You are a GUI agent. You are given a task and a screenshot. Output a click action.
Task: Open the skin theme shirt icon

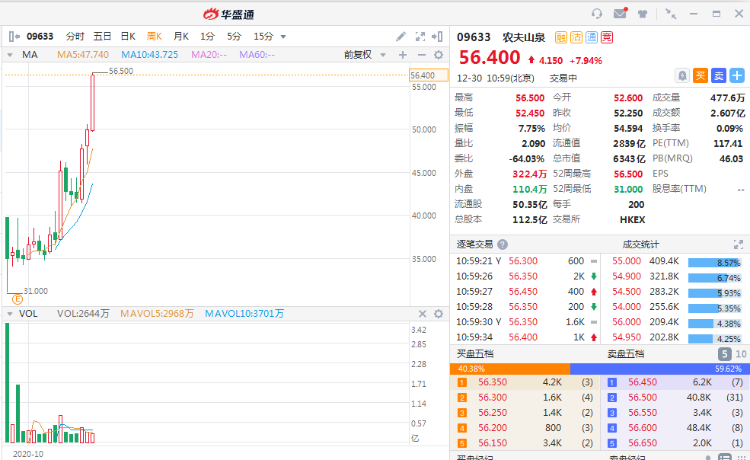[641, 13]
